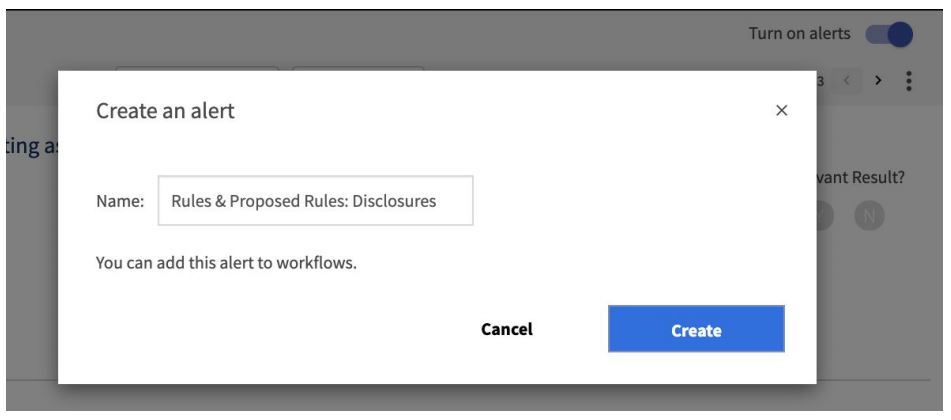This screenshot has width=951, height=420.
Task: Toggle the Turn on alerts switch
Action: pos(889,35)
